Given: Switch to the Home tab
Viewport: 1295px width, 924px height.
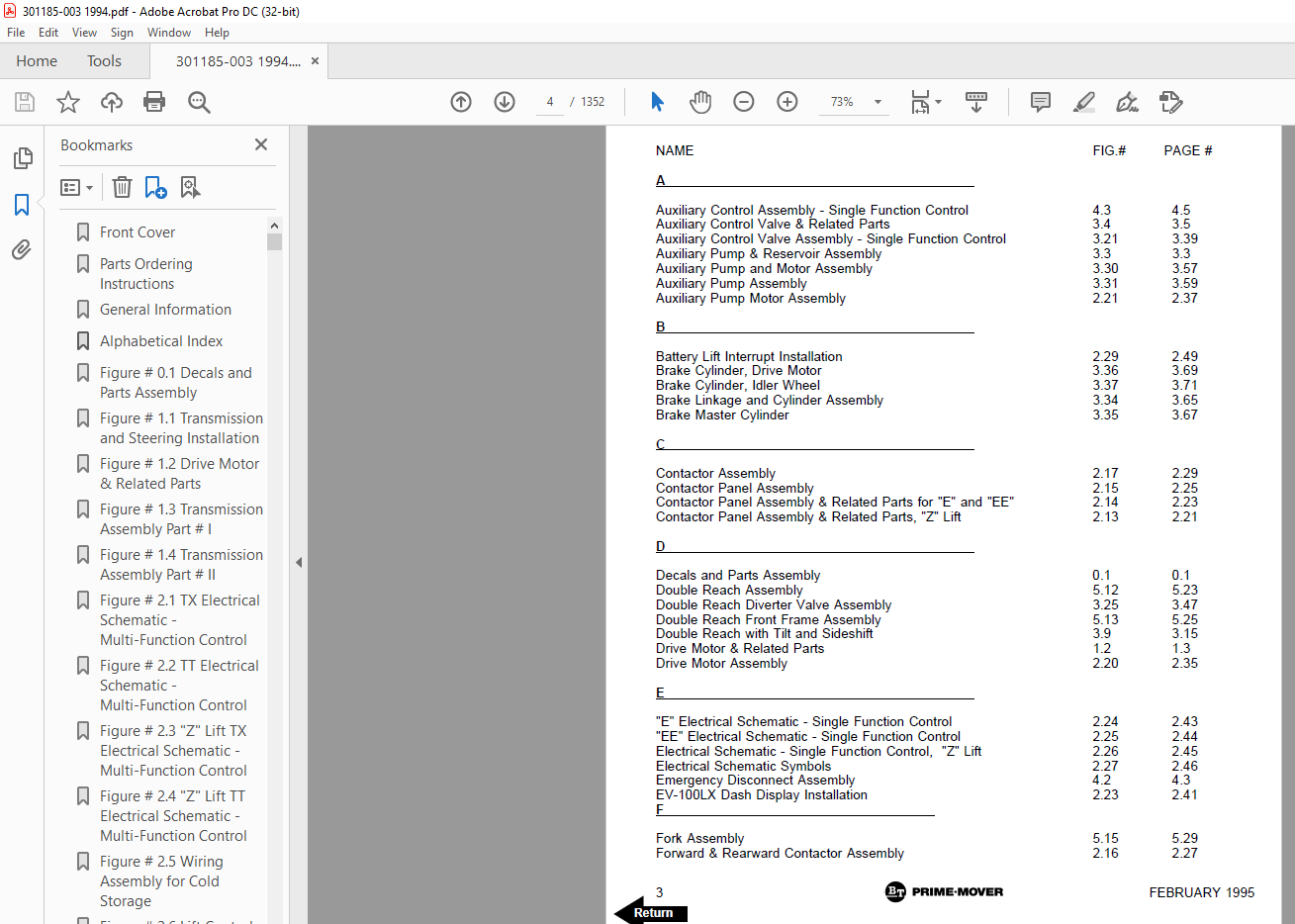Looking at the screenshot, I should pos(37,61).
